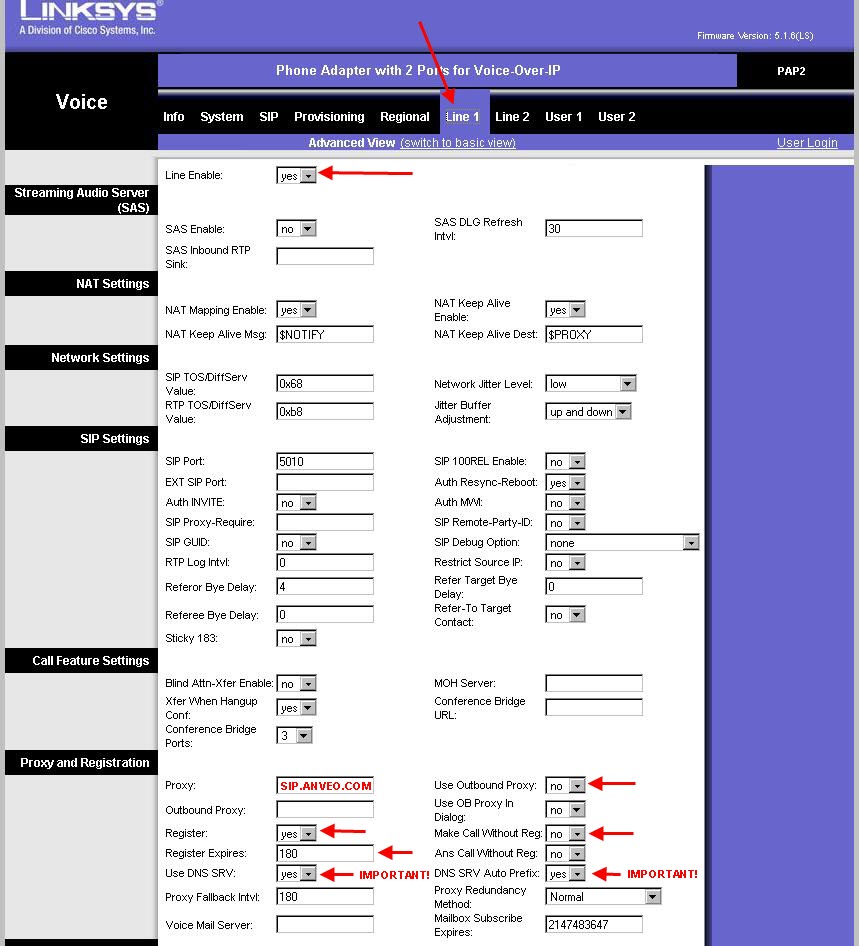Switch to the Line 2 tab

click(x=512, y=117)
